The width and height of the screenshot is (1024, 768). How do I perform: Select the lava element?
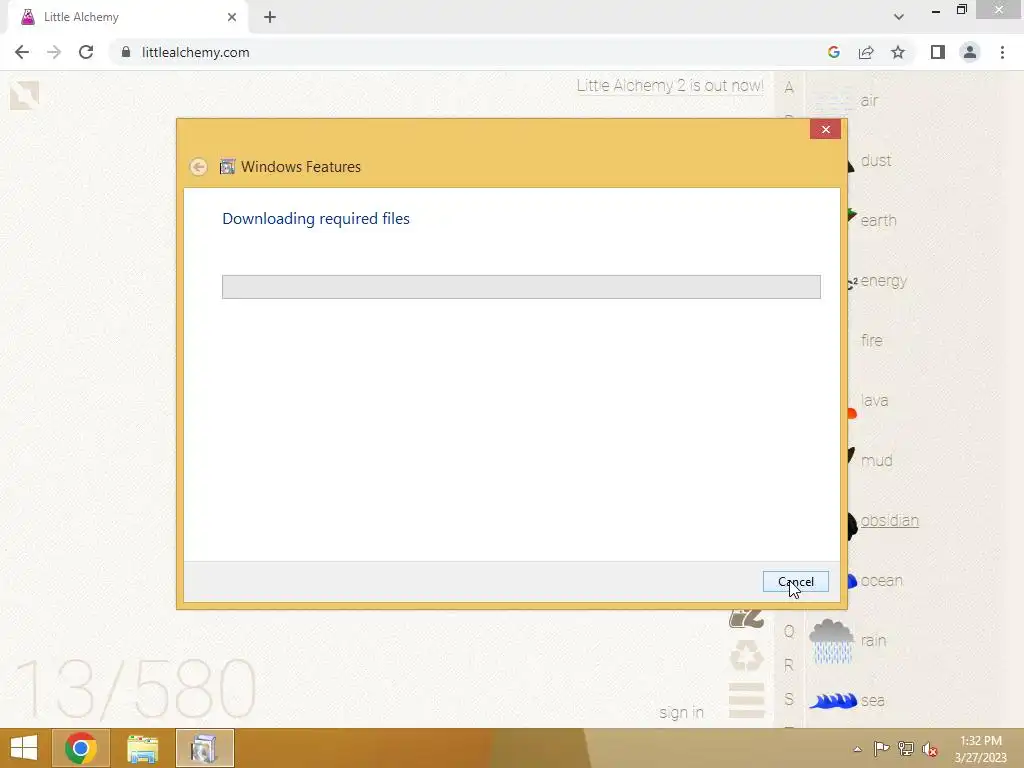click(874, 400)
